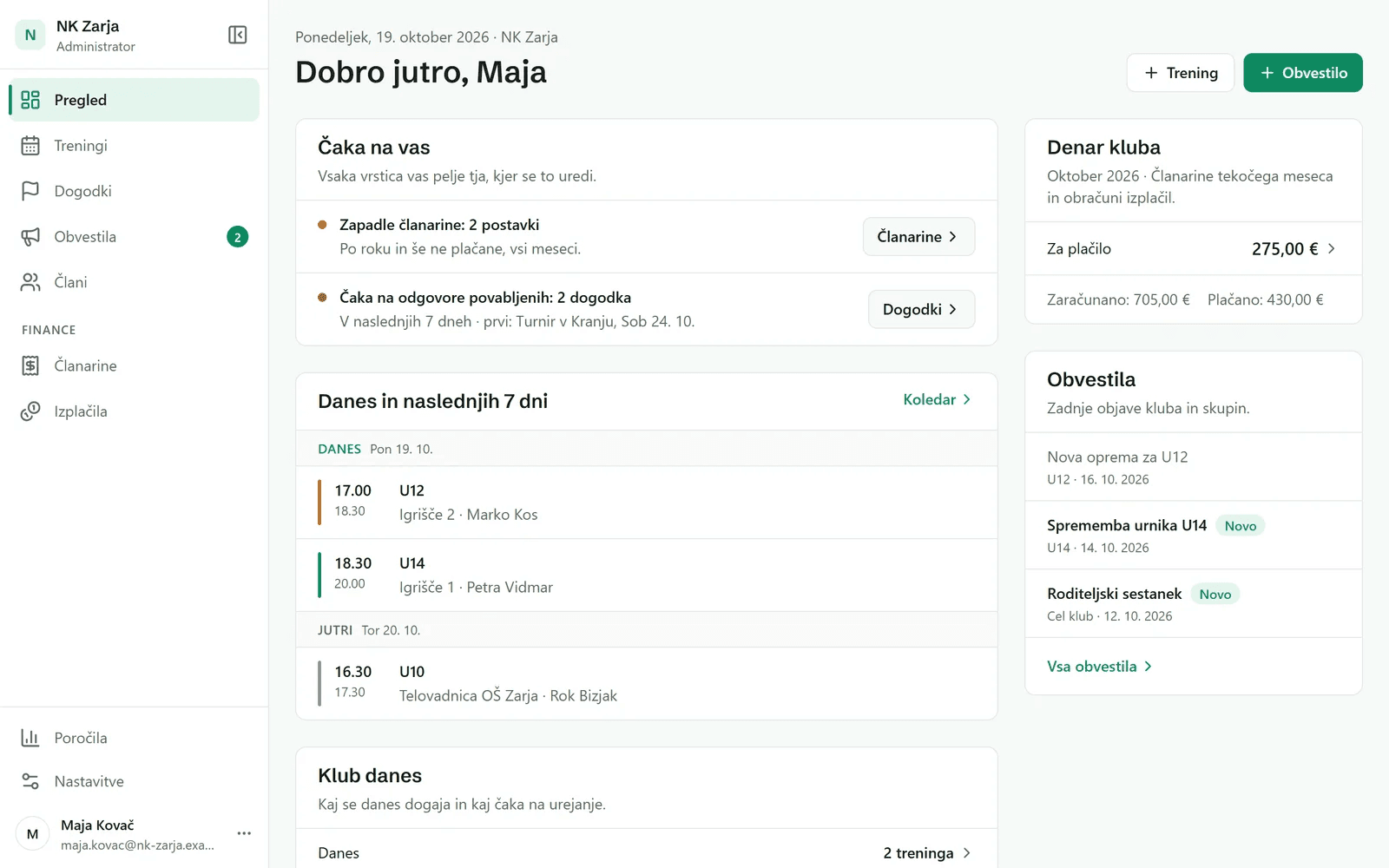Open the U14 training at 18.30
1389x868 pixels.
[647, 575]
